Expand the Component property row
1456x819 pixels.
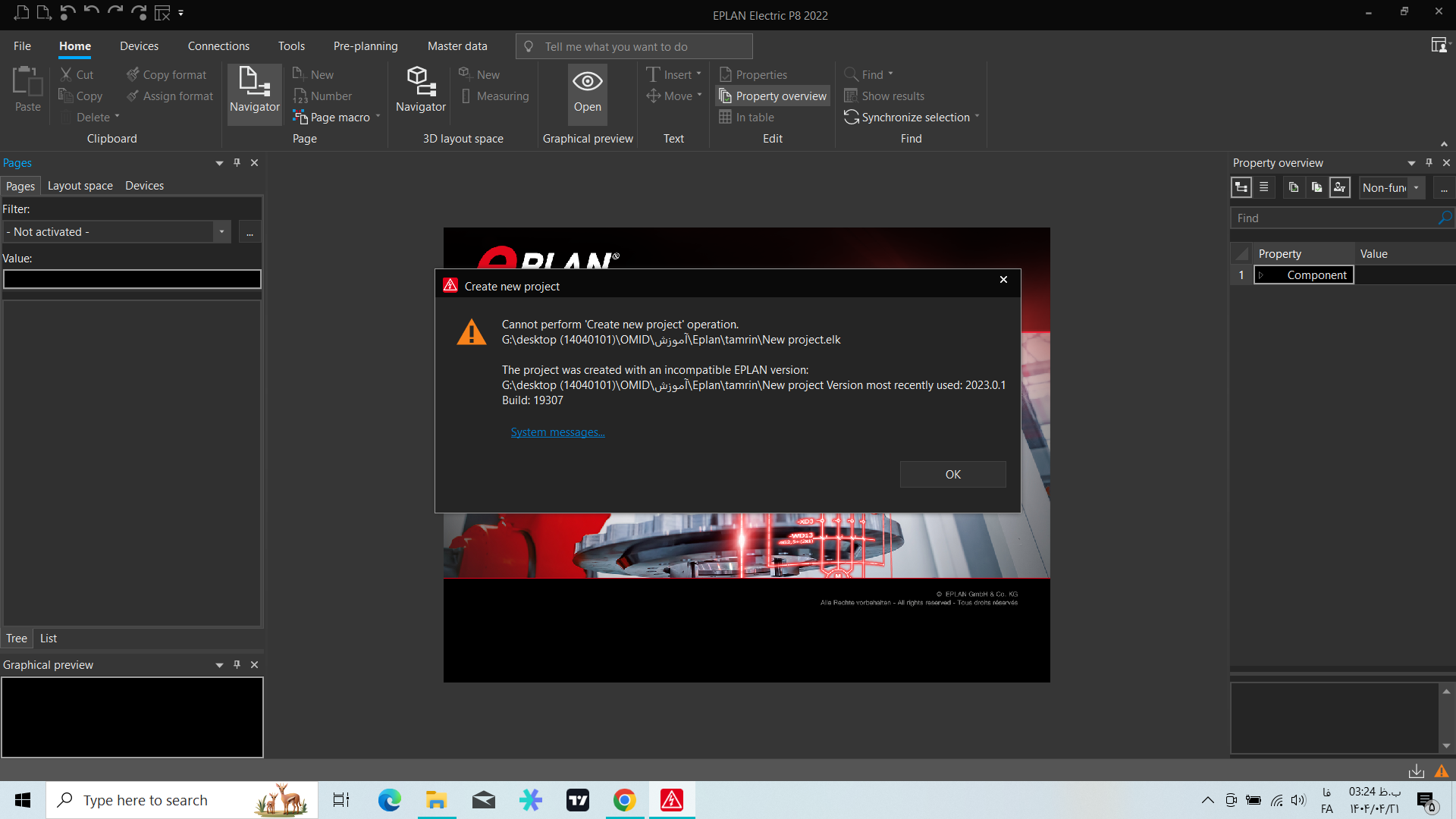pos(1261,275)
